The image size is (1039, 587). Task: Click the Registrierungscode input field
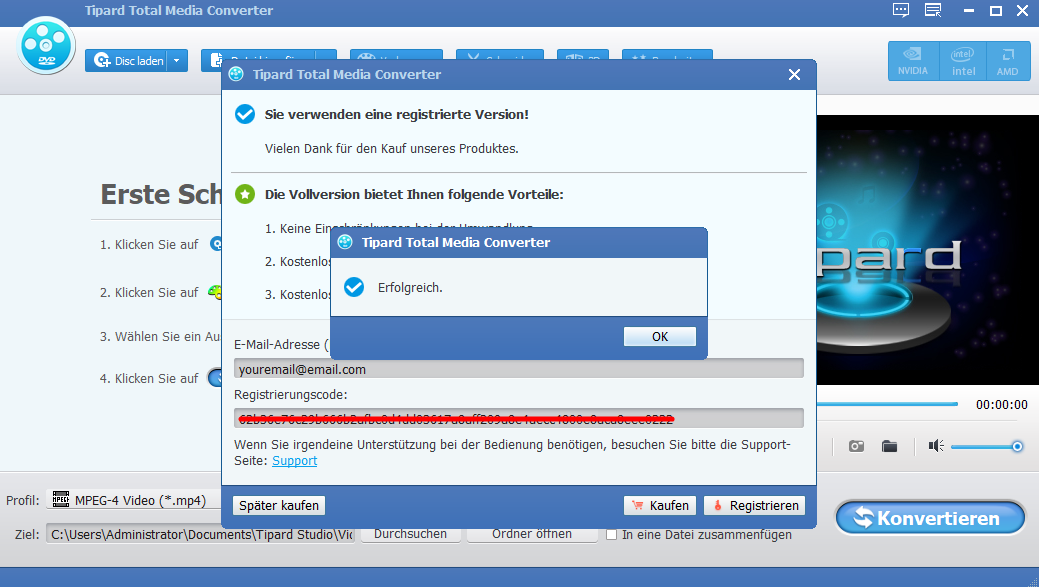pos(518,418)
